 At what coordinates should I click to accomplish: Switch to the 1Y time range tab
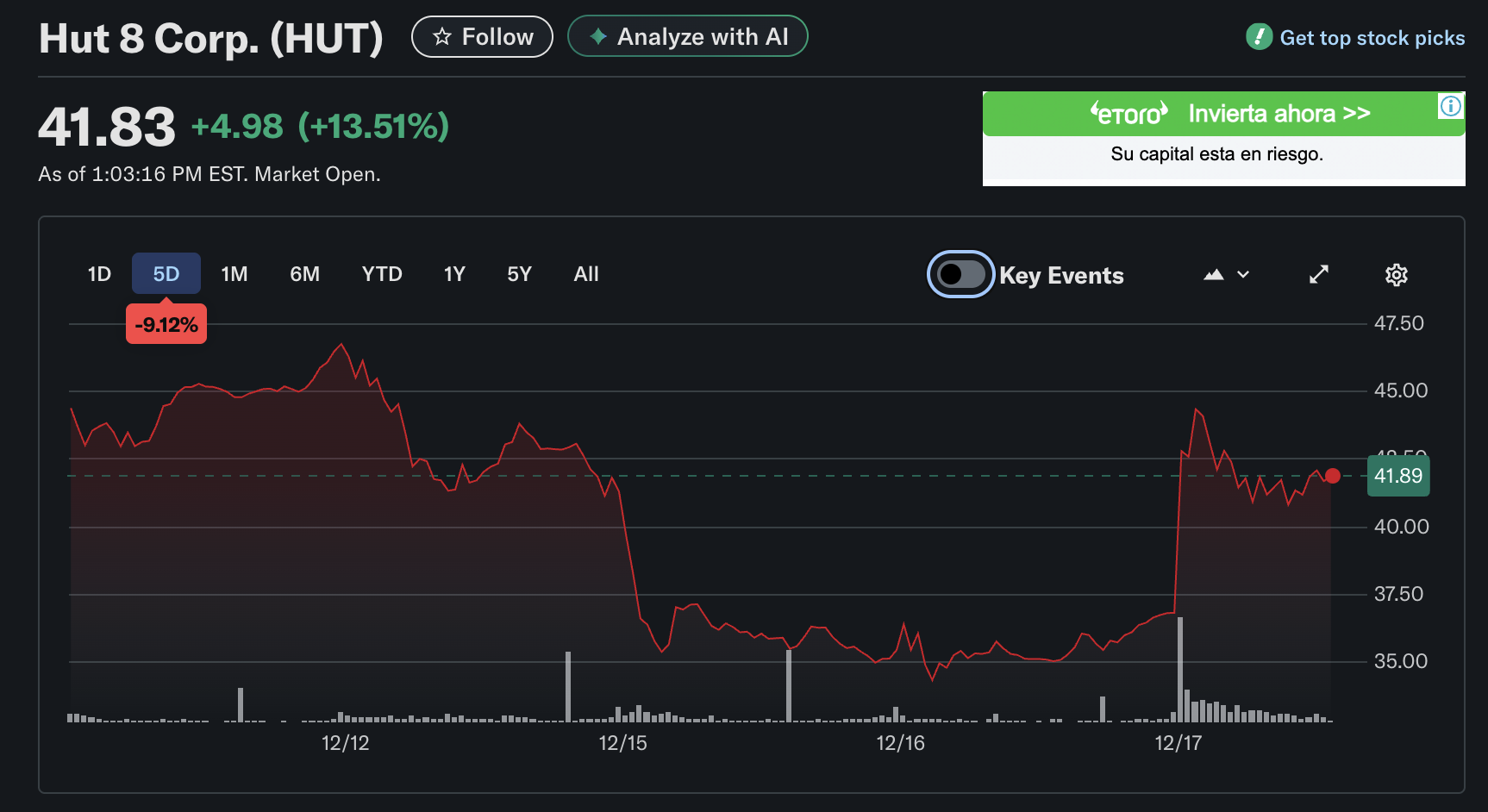tap(454, 274)
